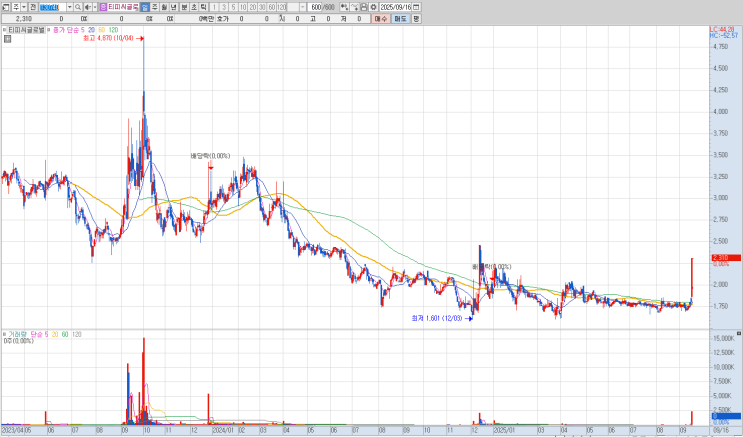
Task: Click the purple icon before the stock name
Action: pos(103,7)
